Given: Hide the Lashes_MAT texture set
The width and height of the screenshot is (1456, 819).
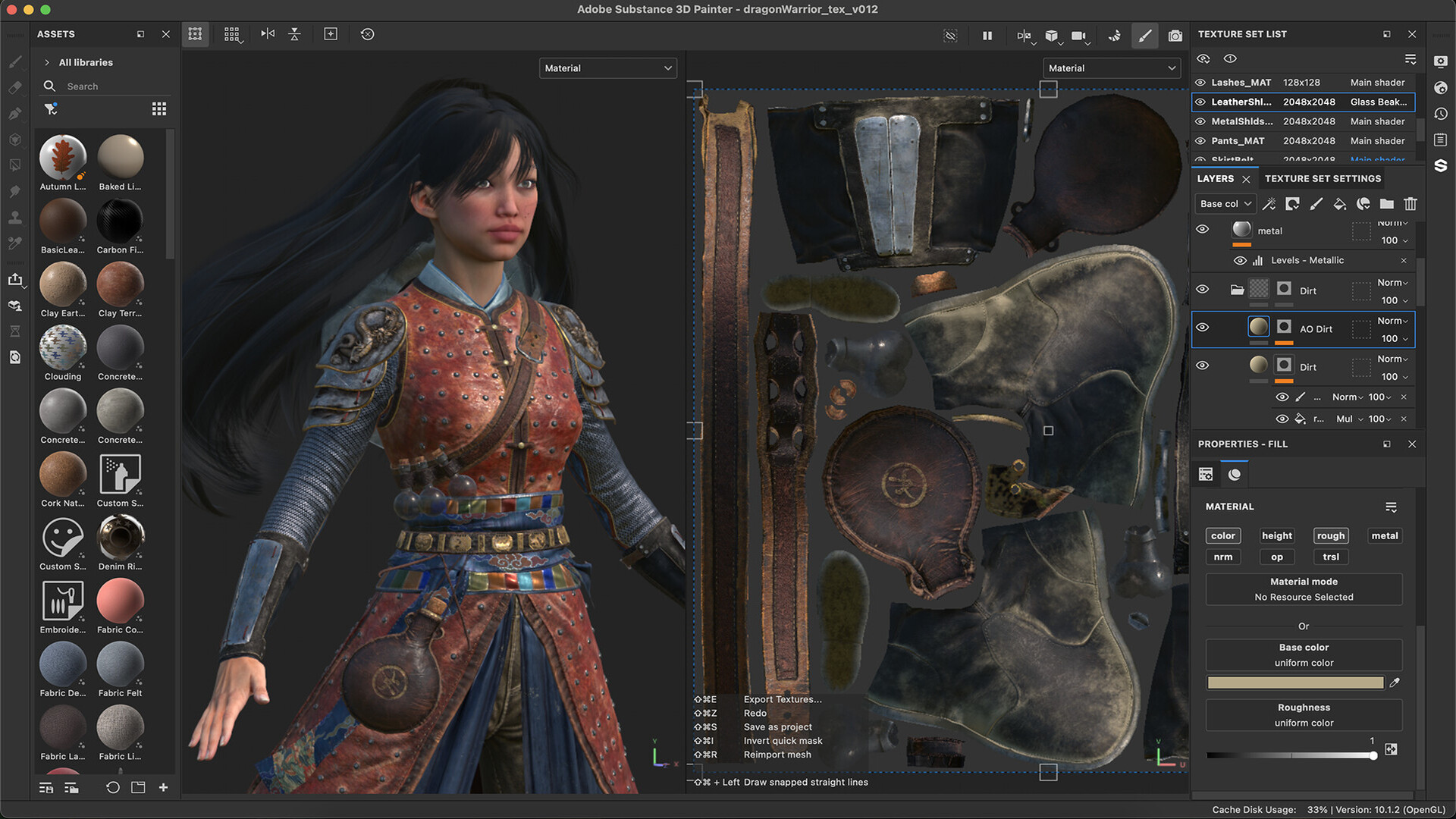Looking at the screenshot, I should 1200,82.
